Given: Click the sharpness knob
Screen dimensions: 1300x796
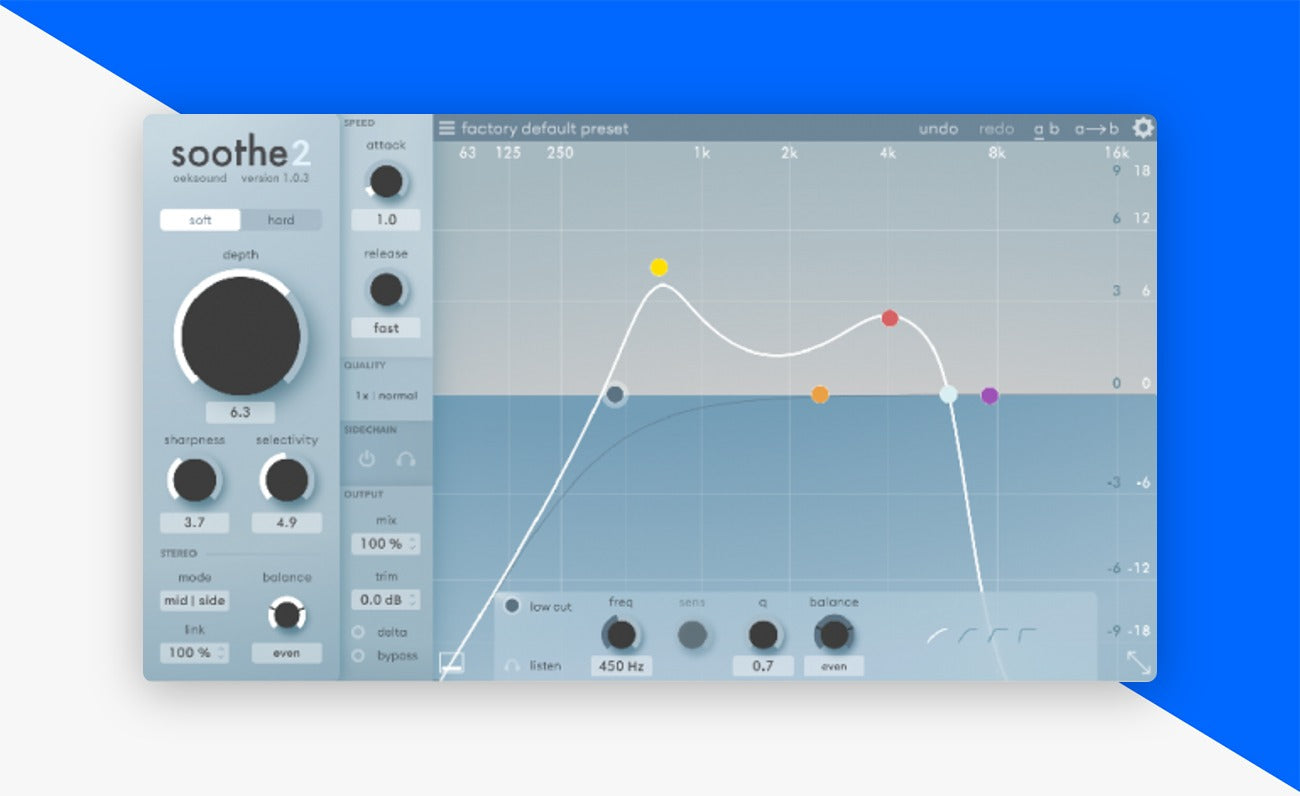Looking at the screenshot, I should click(194, 480).
